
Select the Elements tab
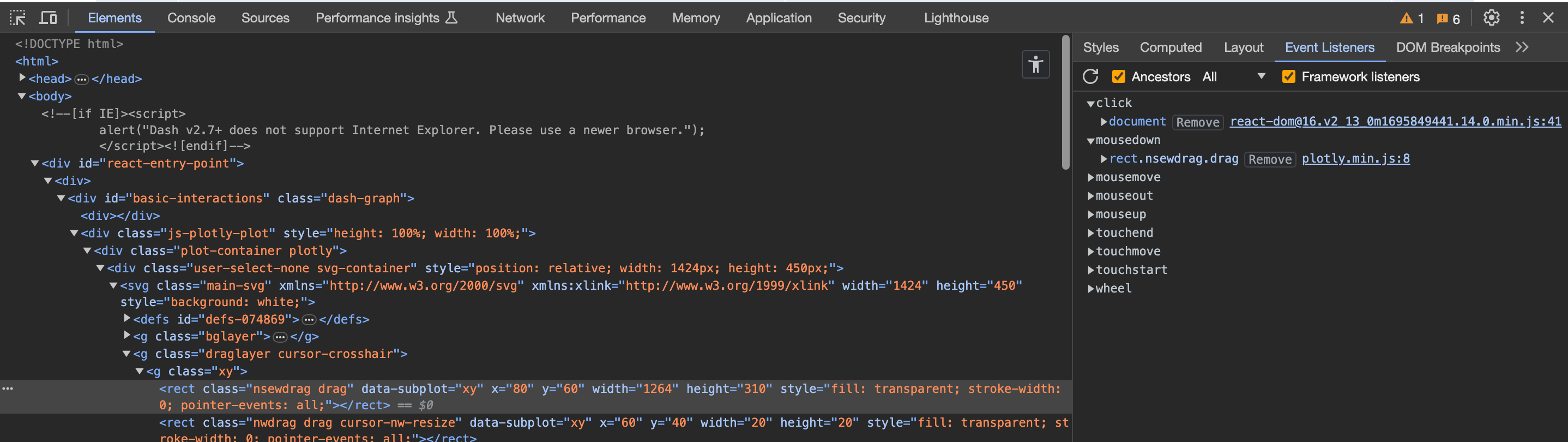click(114, 17)
